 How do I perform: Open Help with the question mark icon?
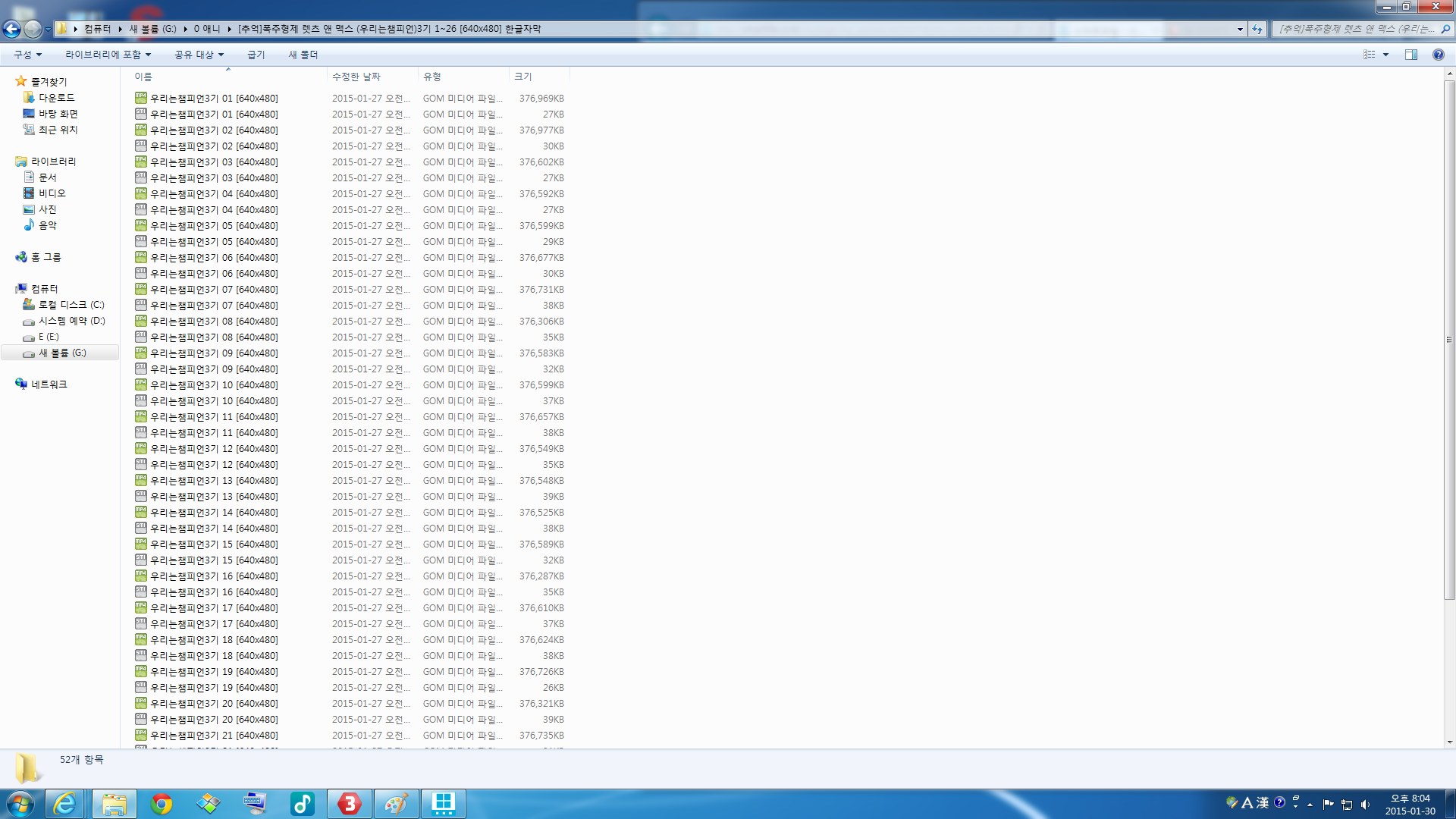pyautogui.click(x=1439, y=55)
